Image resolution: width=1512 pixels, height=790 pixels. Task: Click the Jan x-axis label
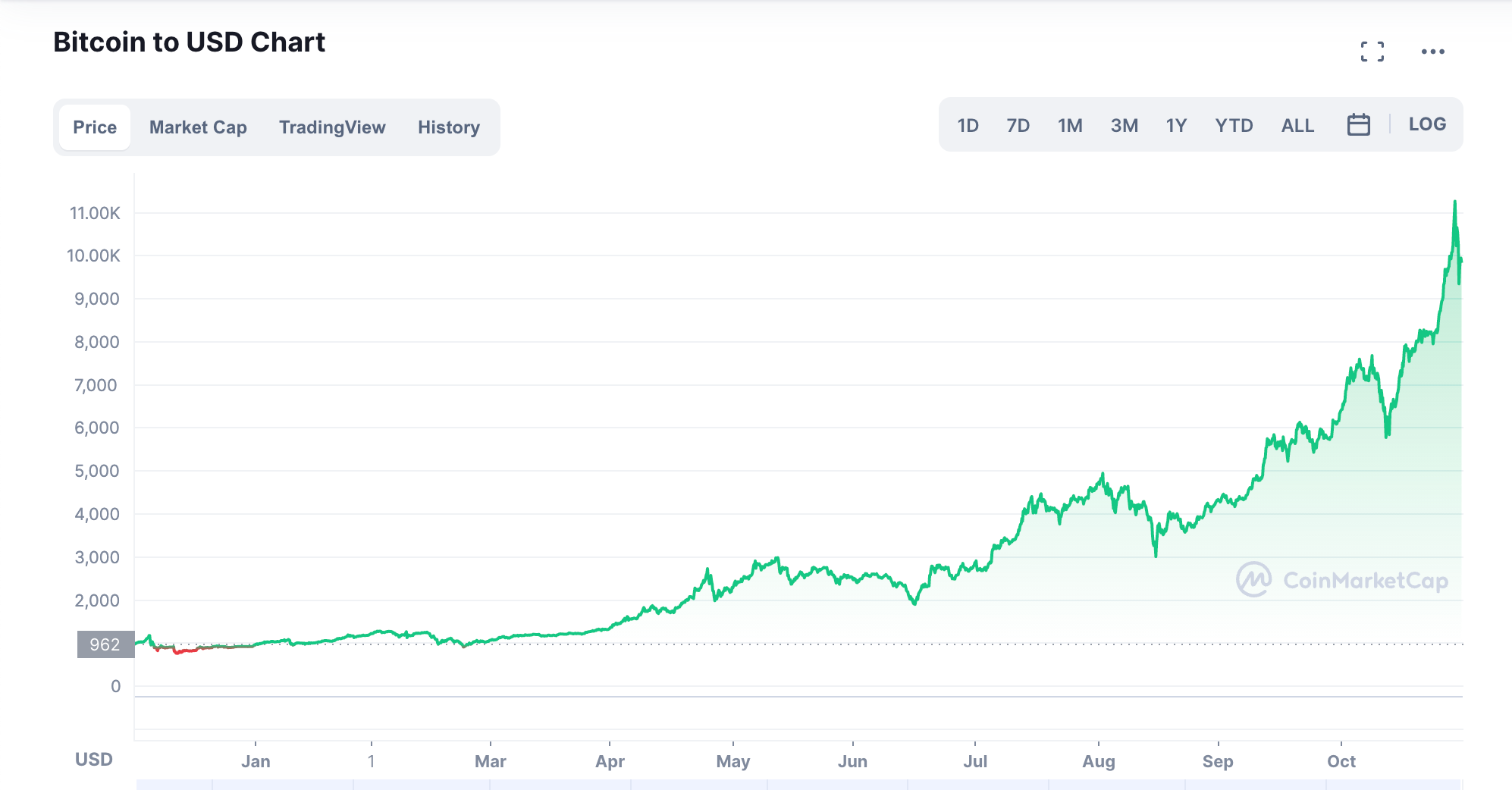point(256,761)
